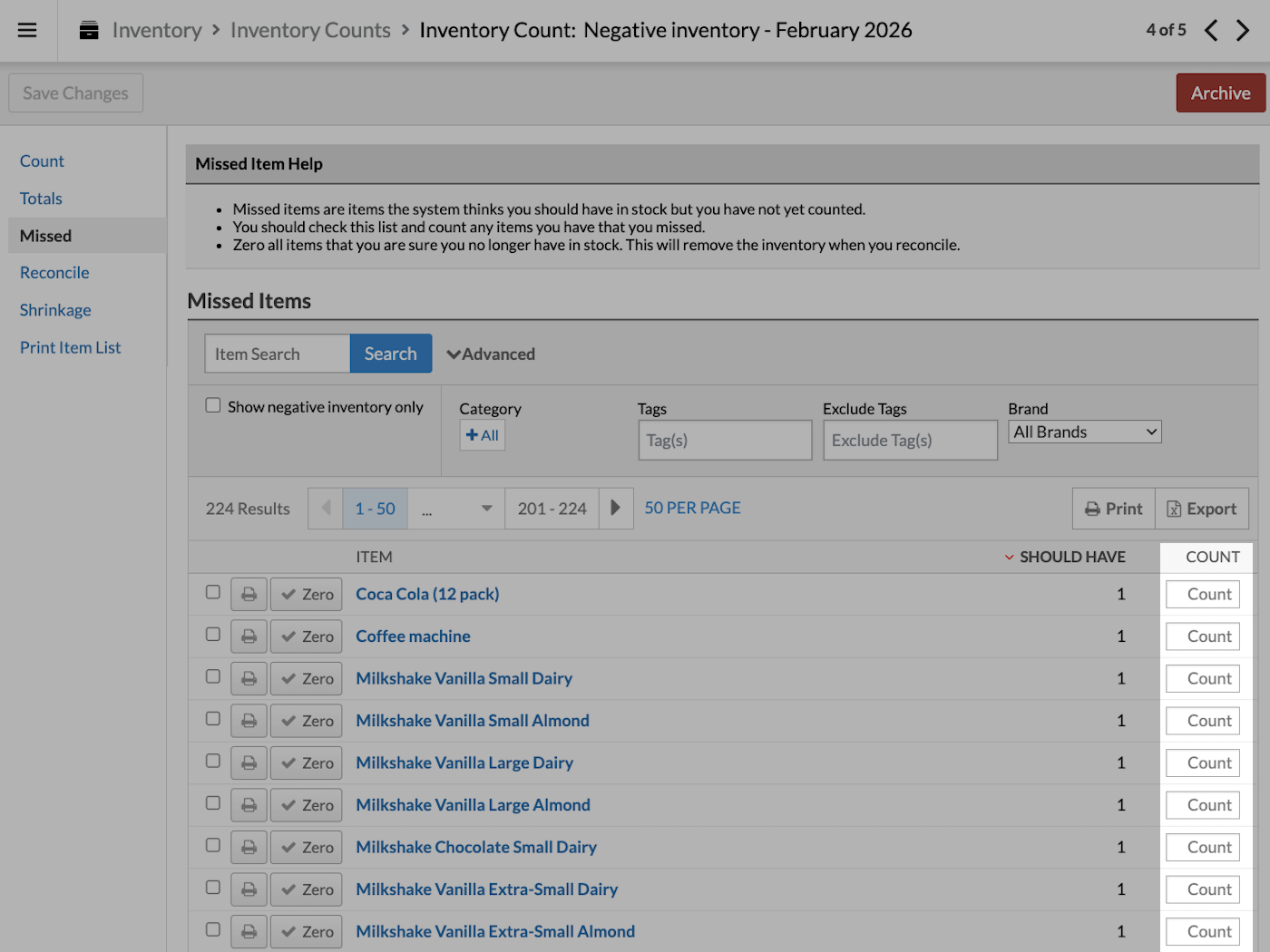The height and width of the screenshot is (952, 1270).
Task: Open the page range dropdown selector
Action: pyautogui.click(x=455, y=508)
